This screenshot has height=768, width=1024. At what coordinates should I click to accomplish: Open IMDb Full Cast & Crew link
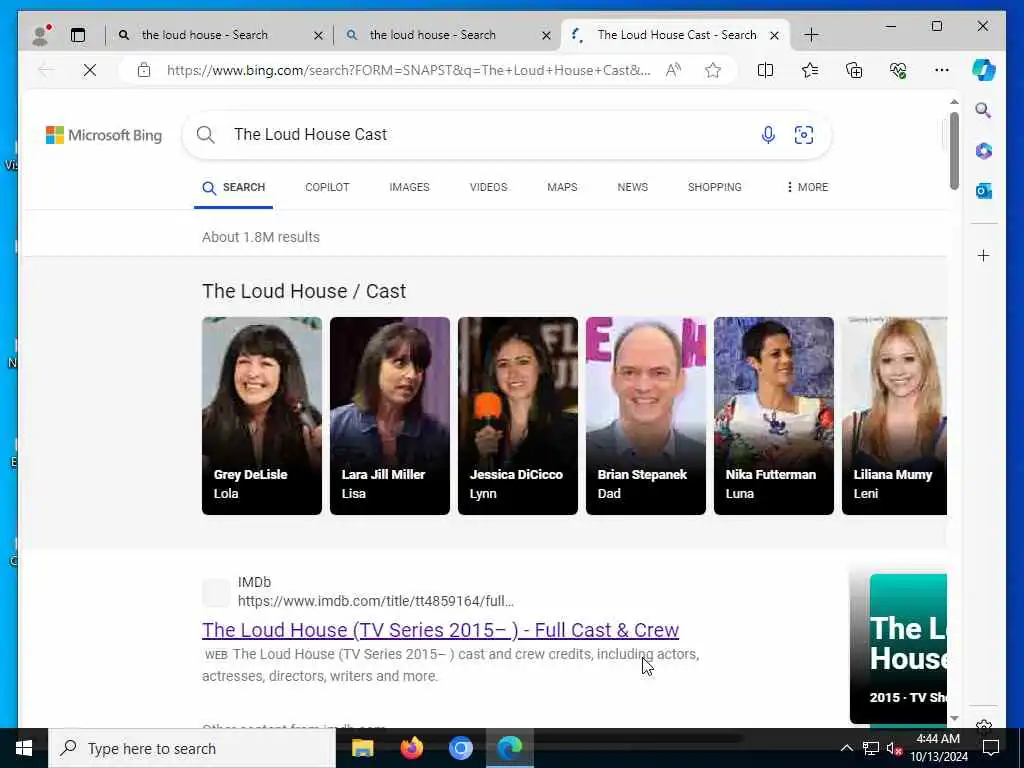(x=441, y=630)
